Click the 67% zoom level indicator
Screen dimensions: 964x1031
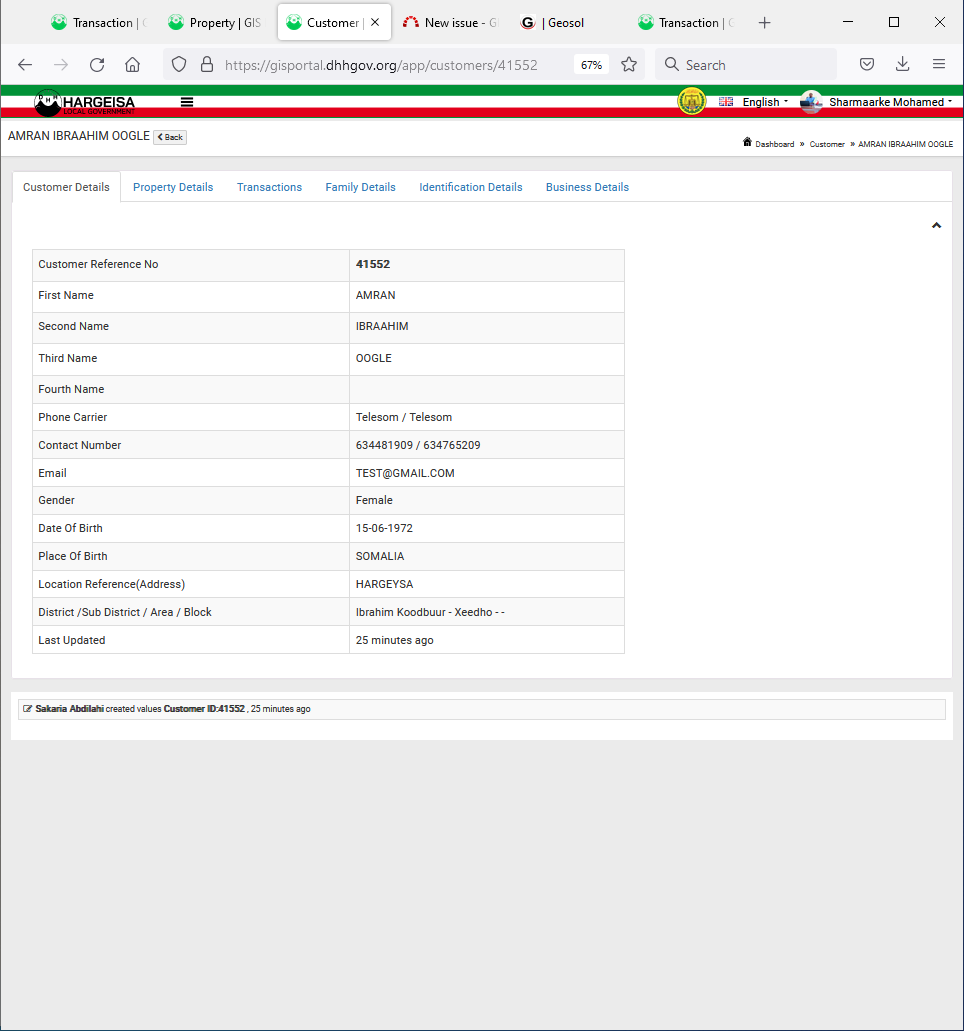point(591,65)
